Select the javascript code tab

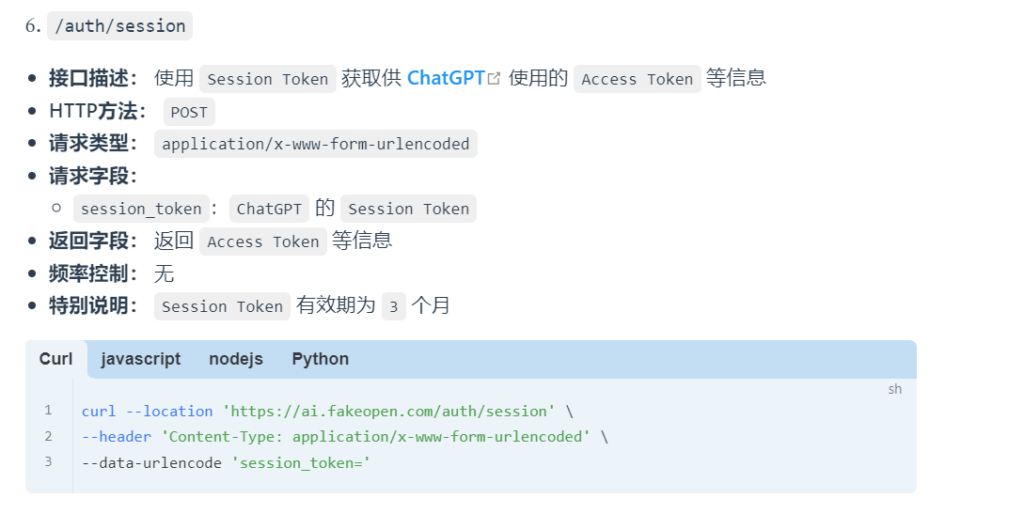pos(141,359)
